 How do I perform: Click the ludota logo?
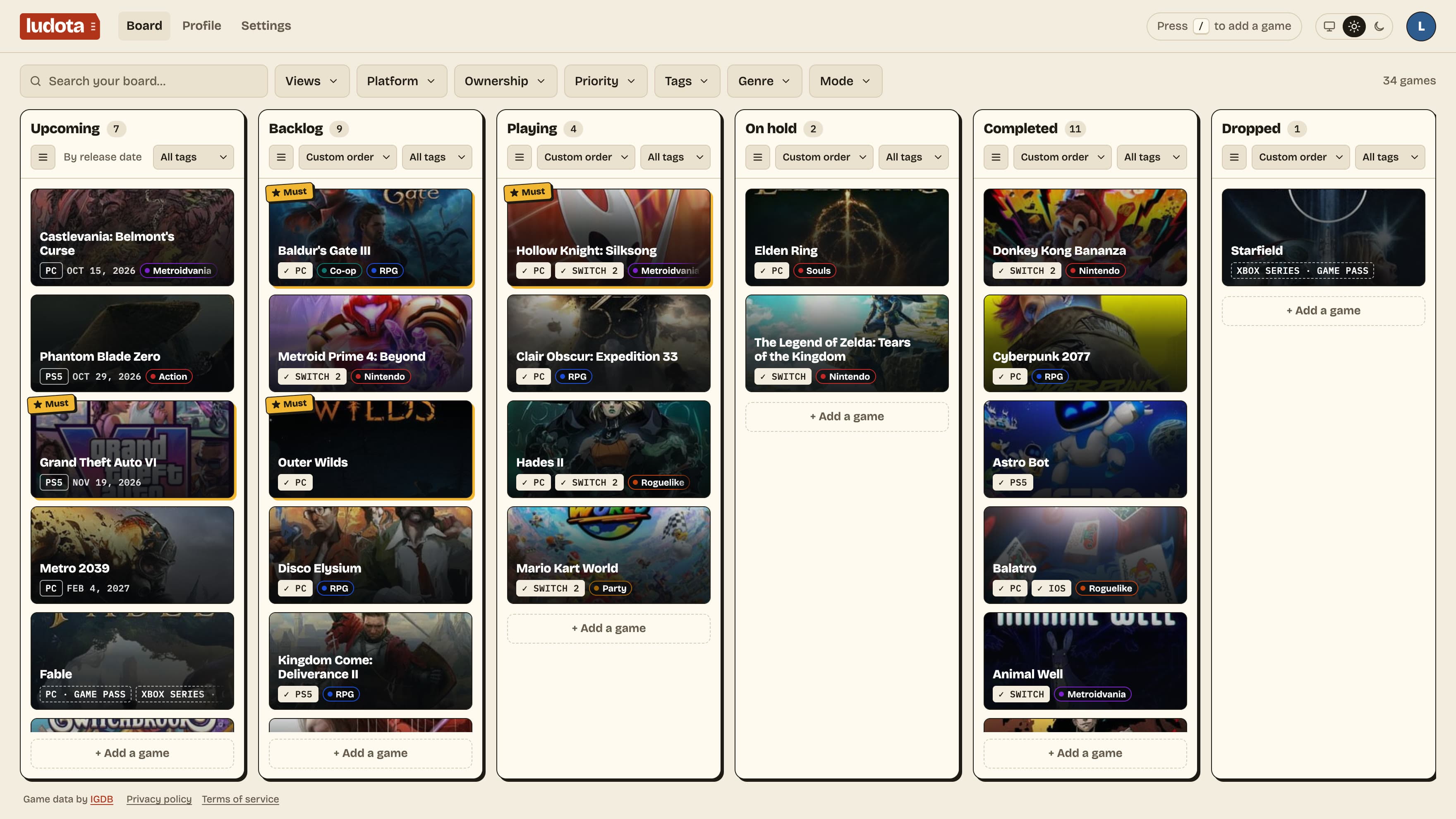pos(59,26)
